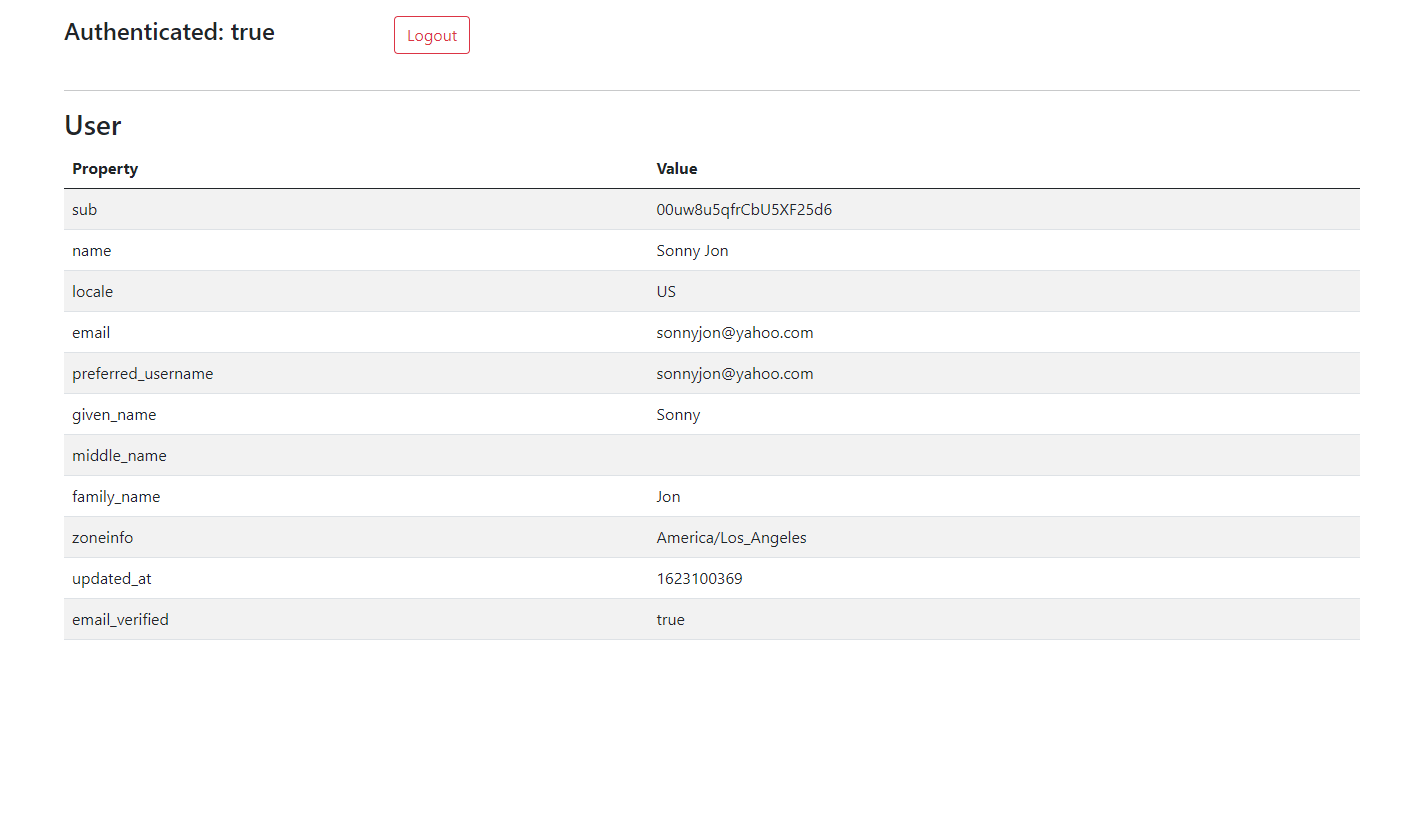Click the User section heading
This screenshot has width=1412, height=835.
(x=92, y=125)
